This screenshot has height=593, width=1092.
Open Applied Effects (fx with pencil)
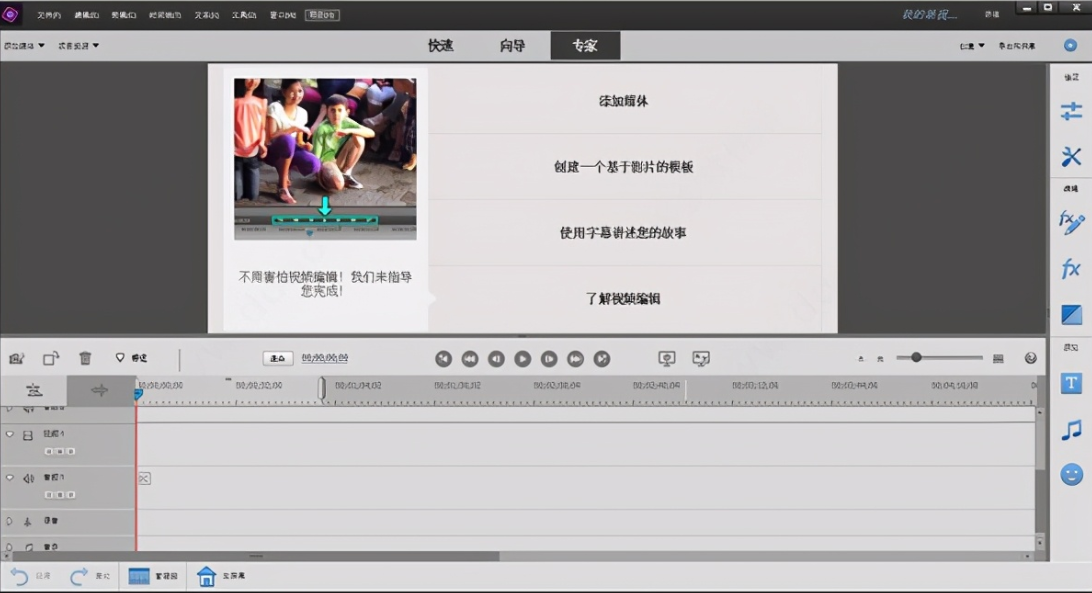[x=1071, y=223]
